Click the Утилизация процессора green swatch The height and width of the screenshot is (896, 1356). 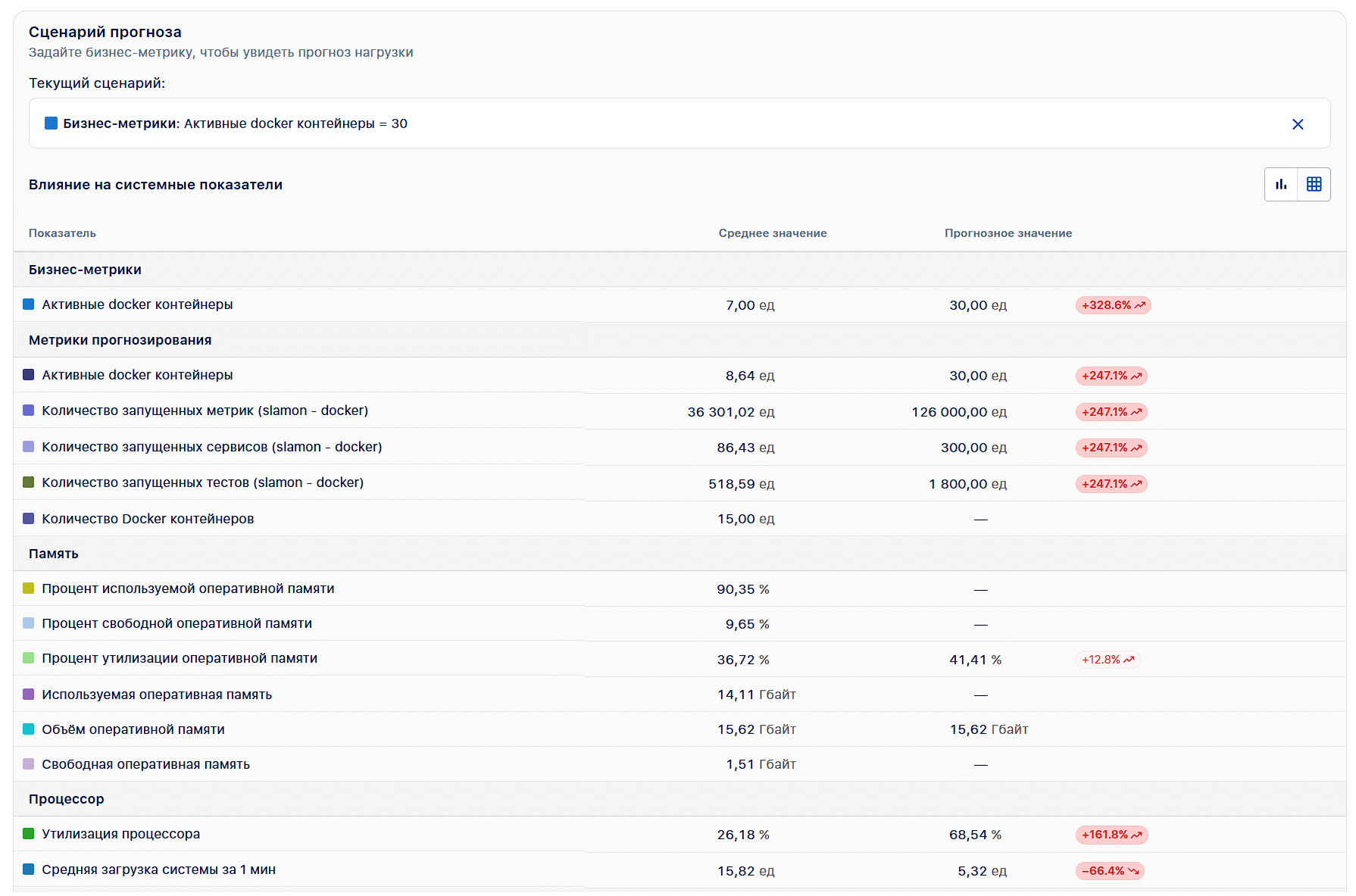pyautogui.click(x=29, y=834)
